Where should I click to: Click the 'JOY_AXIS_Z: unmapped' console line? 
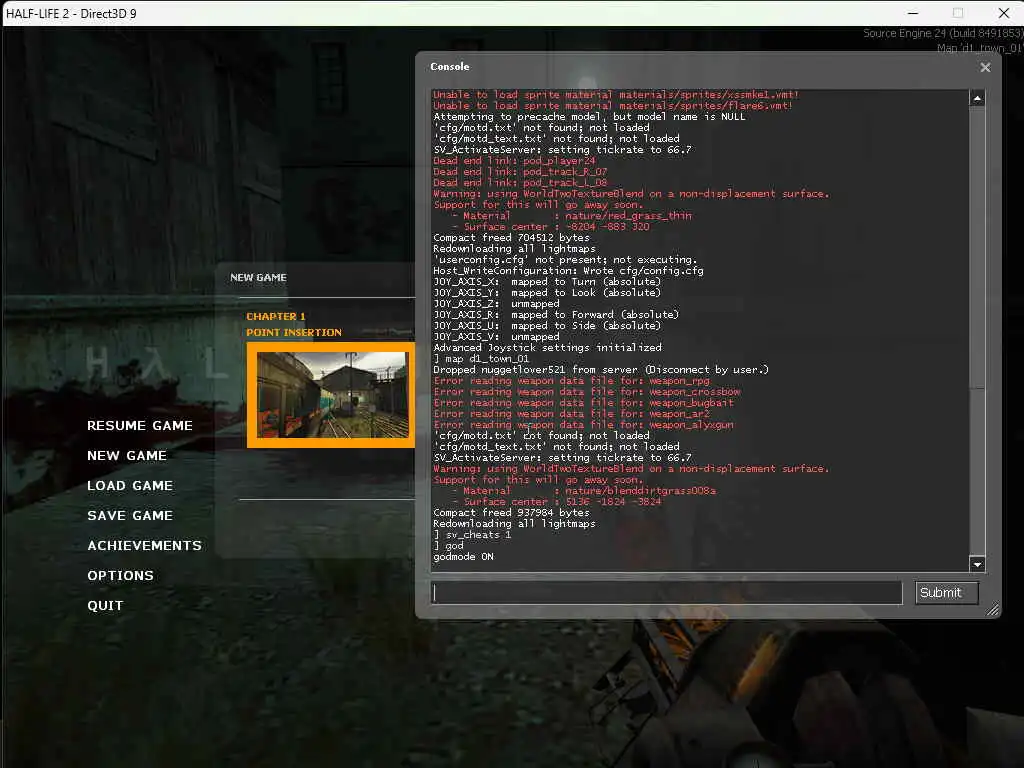pyautogui.click(x=496, y=304)
